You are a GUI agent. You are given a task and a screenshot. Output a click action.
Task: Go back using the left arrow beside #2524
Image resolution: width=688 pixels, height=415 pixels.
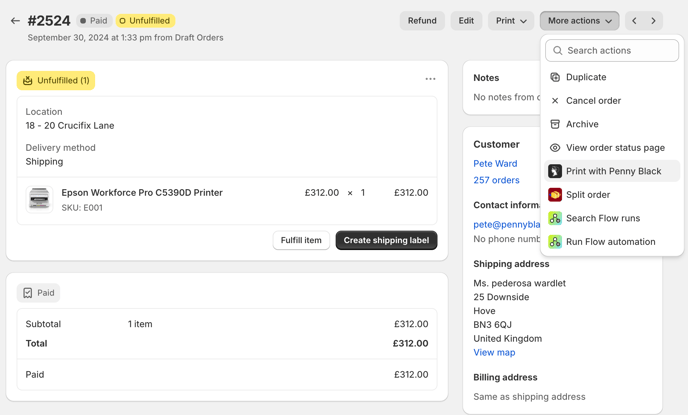pyautogui.click(x=15, y=21)
